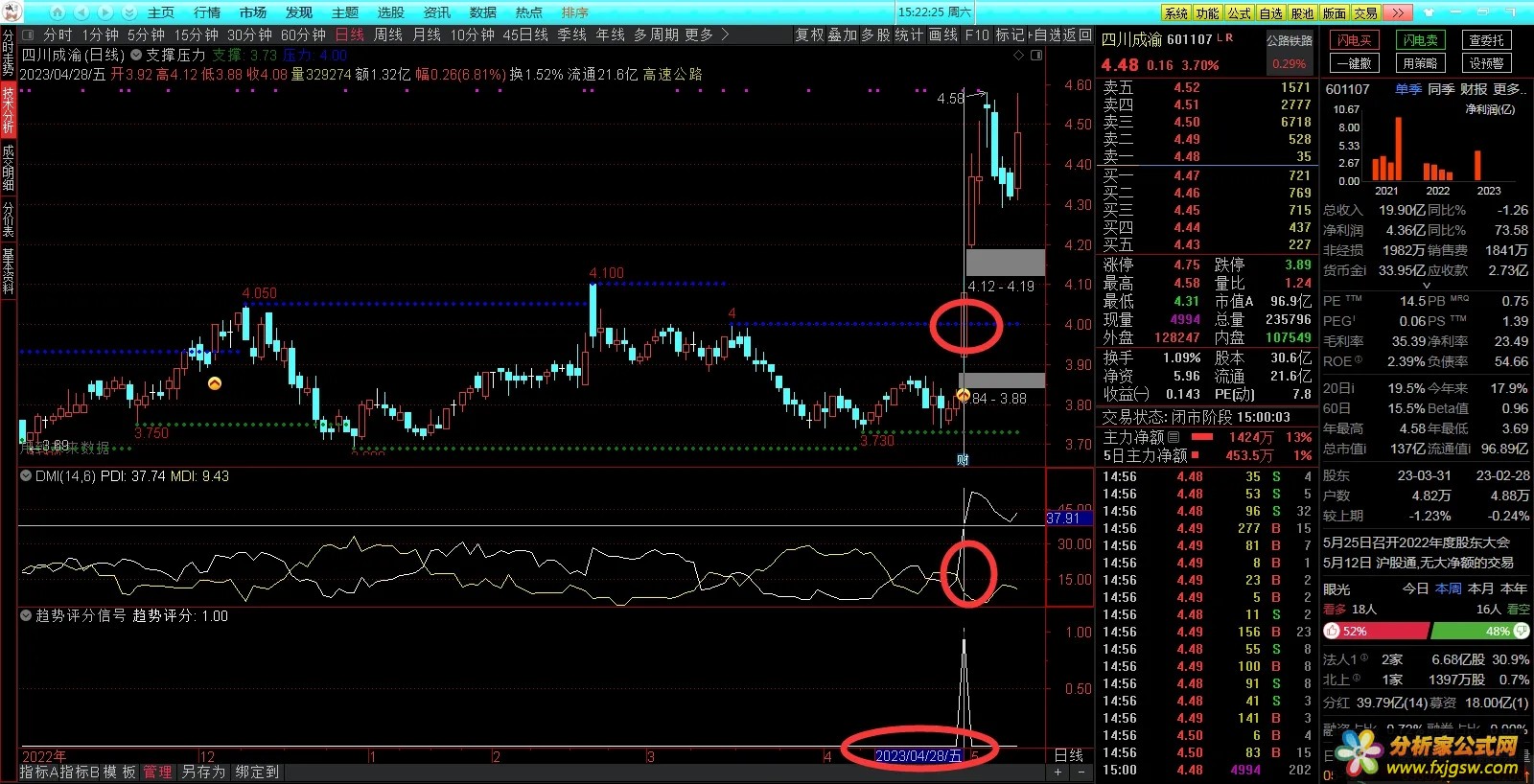Screen dimensions: 1534x784
Task: Click the 交易 toolbar button
Action: point(1366,12)
